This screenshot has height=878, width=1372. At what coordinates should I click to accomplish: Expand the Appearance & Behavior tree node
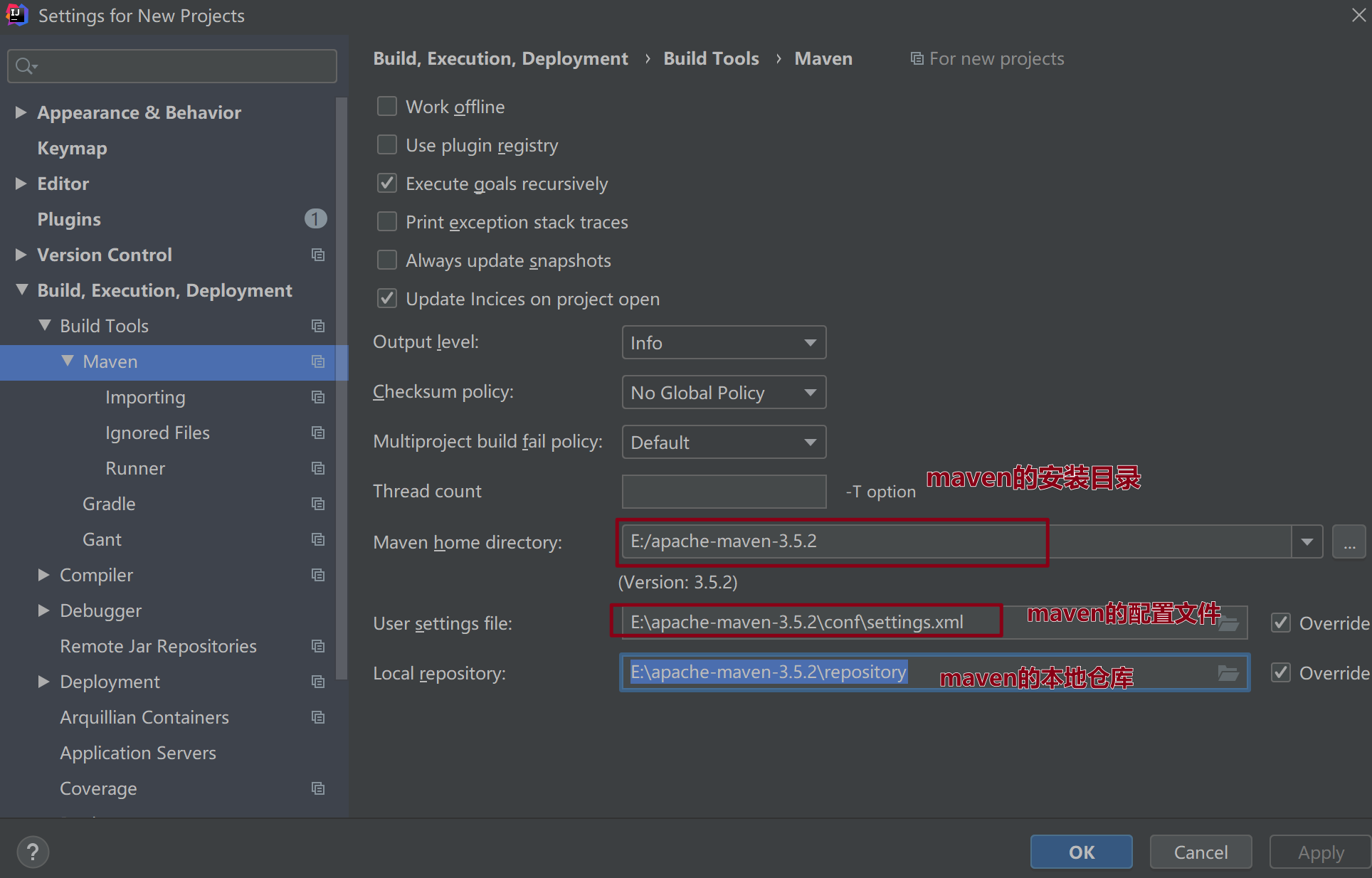21,112
